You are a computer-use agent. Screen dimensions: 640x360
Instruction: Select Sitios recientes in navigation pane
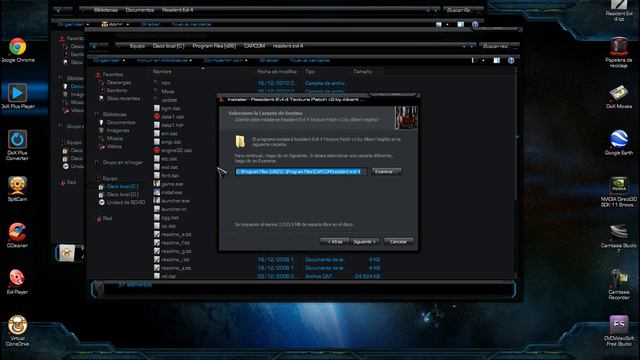pos(123,99)
